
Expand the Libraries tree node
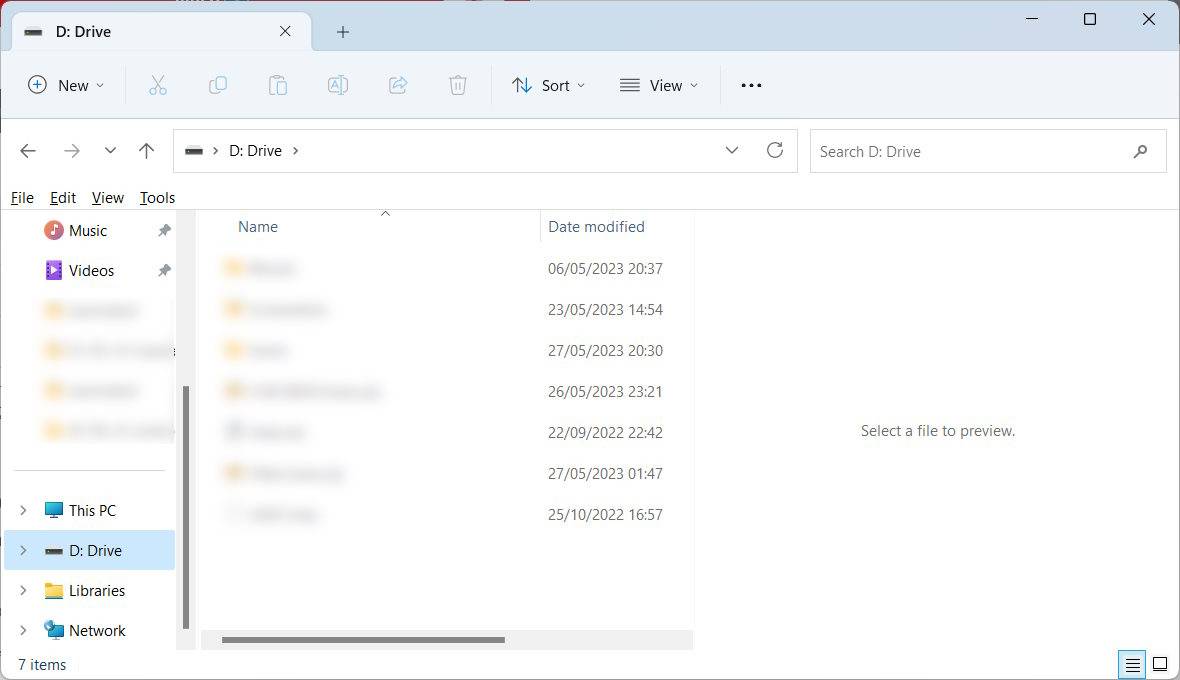tap(24, 591)
